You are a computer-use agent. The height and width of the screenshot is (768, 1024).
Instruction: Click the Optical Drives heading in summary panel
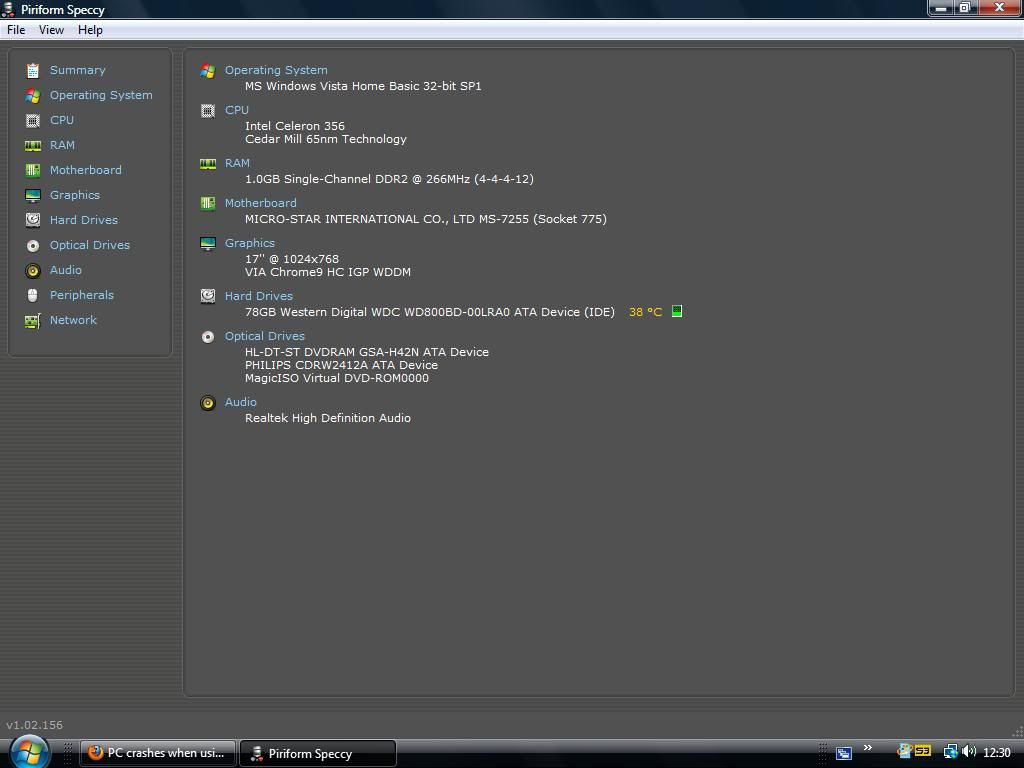click(264, 336)
